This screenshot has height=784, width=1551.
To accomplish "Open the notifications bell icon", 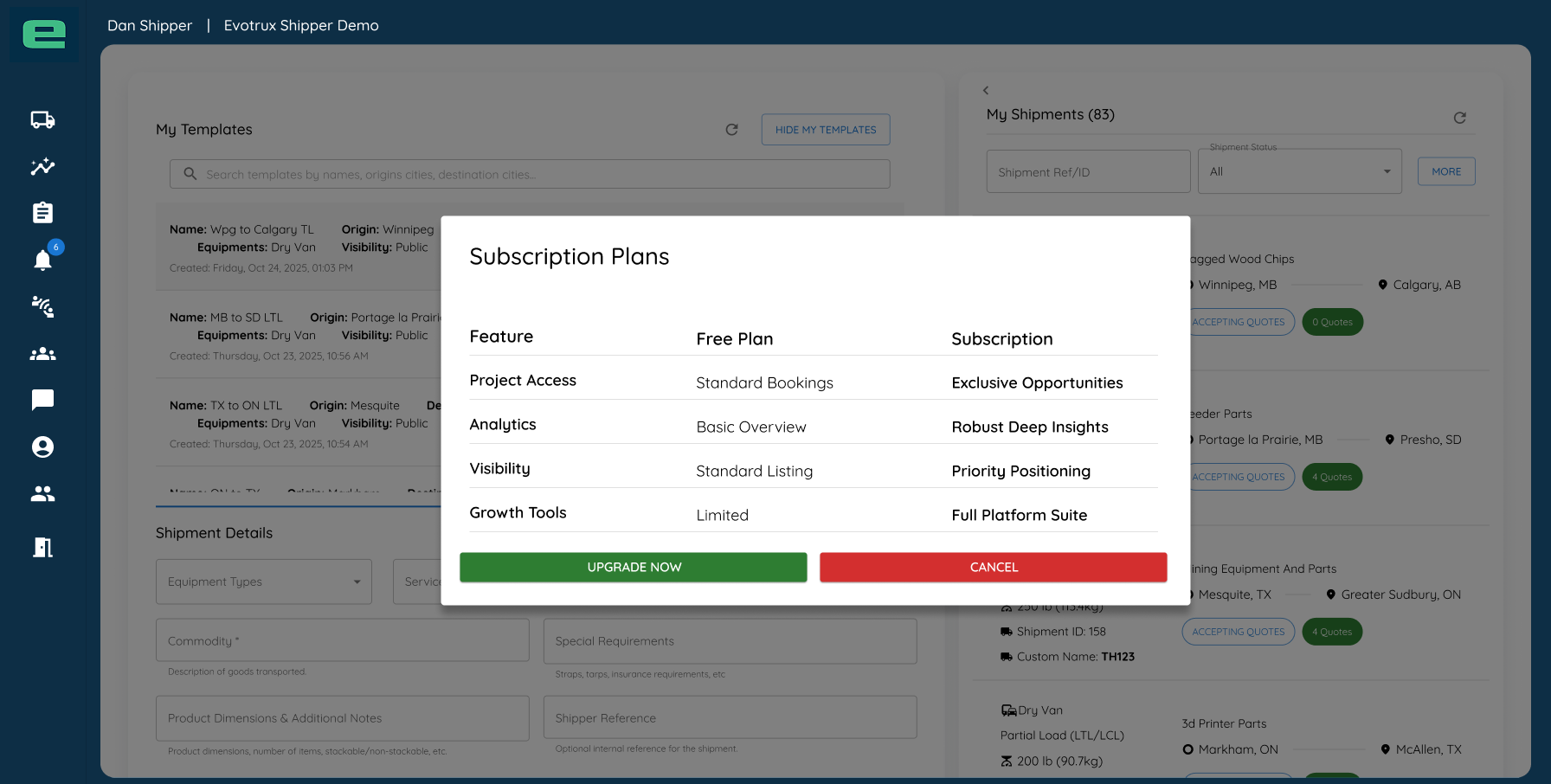I will 42,260.
